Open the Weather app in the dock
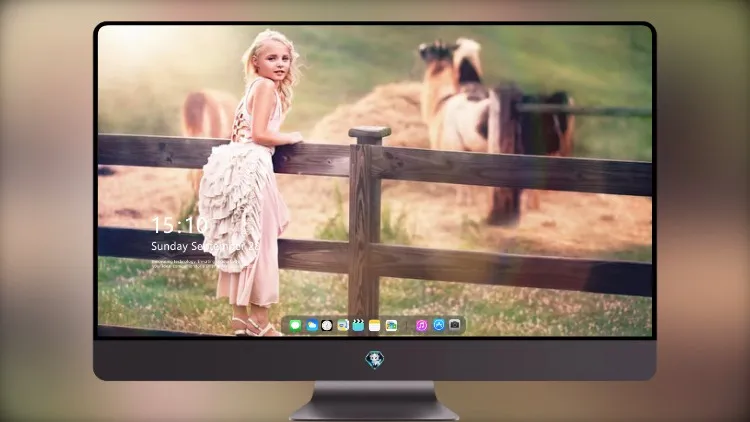 pos(312,325)
